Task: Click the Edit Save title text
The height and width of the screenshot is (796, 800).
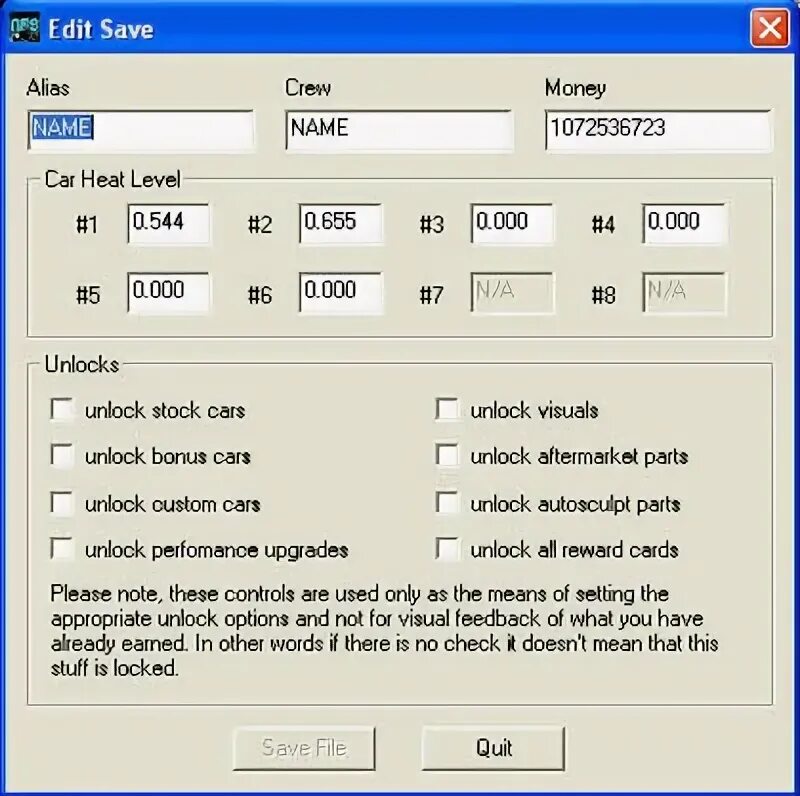Action: (101, 29)
